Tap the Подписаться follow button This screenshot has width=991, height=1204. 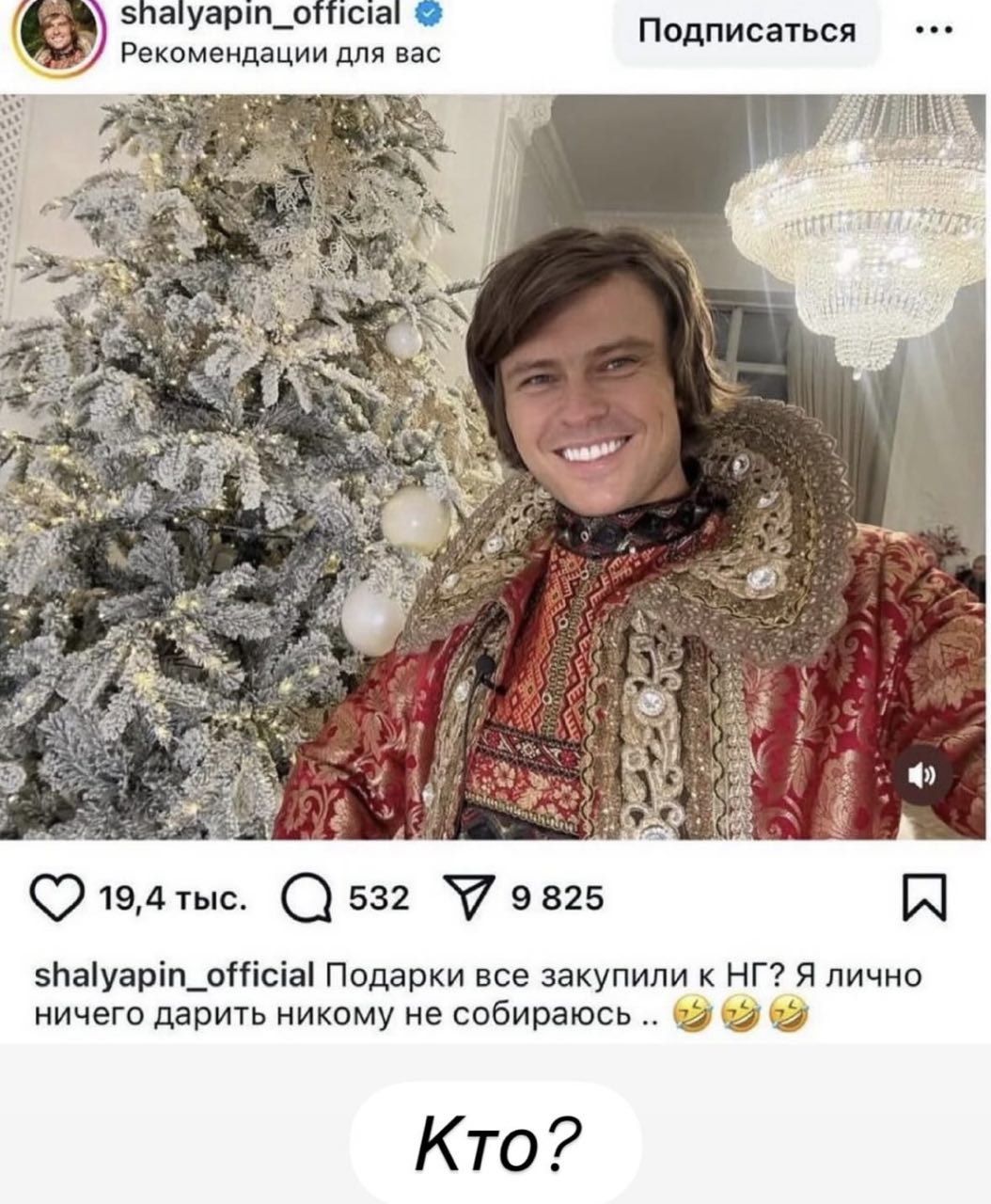(747, 31)
